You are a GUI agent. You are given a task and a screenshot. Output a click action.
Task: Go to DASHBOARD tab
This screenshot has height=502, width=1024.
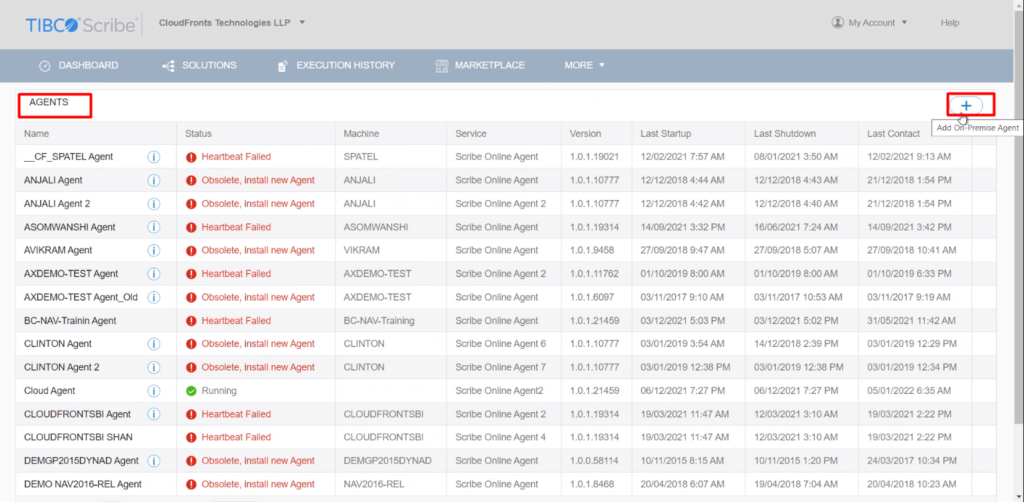(88, 65)
